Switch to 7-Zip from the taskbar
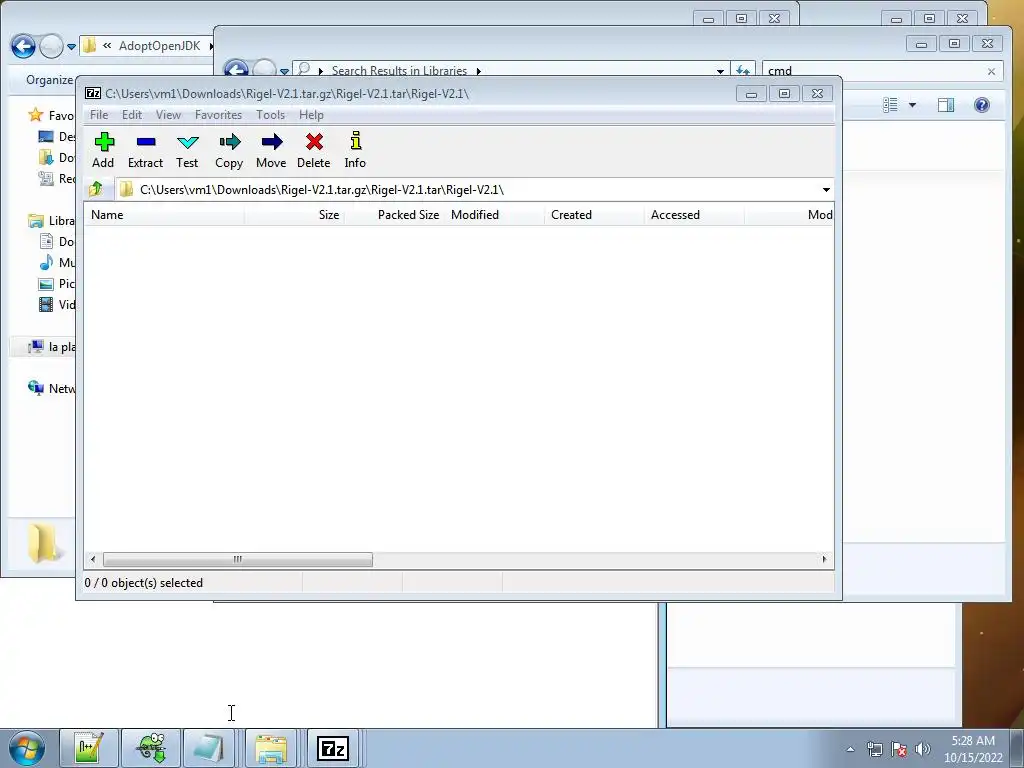 pyautogui.click(x=333, y=748)
